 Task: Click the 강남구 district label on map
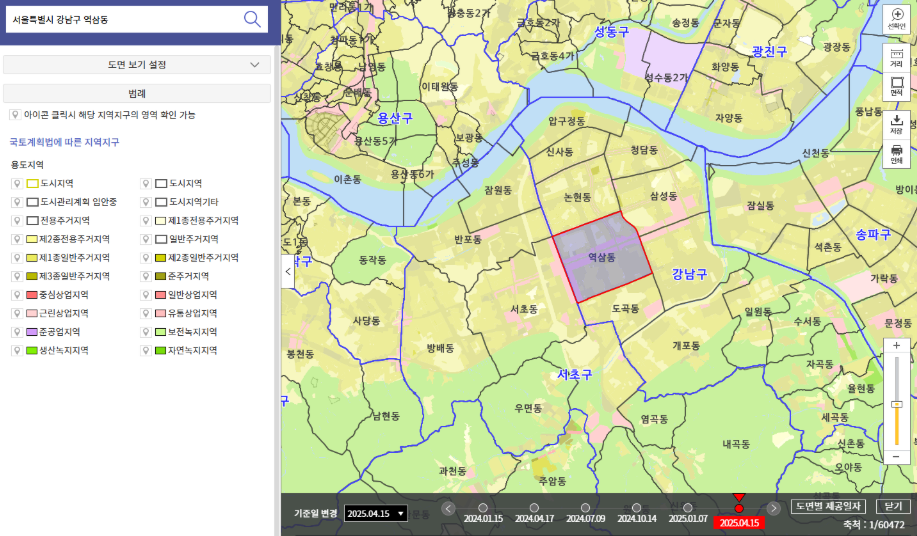[x=689, y=274]
